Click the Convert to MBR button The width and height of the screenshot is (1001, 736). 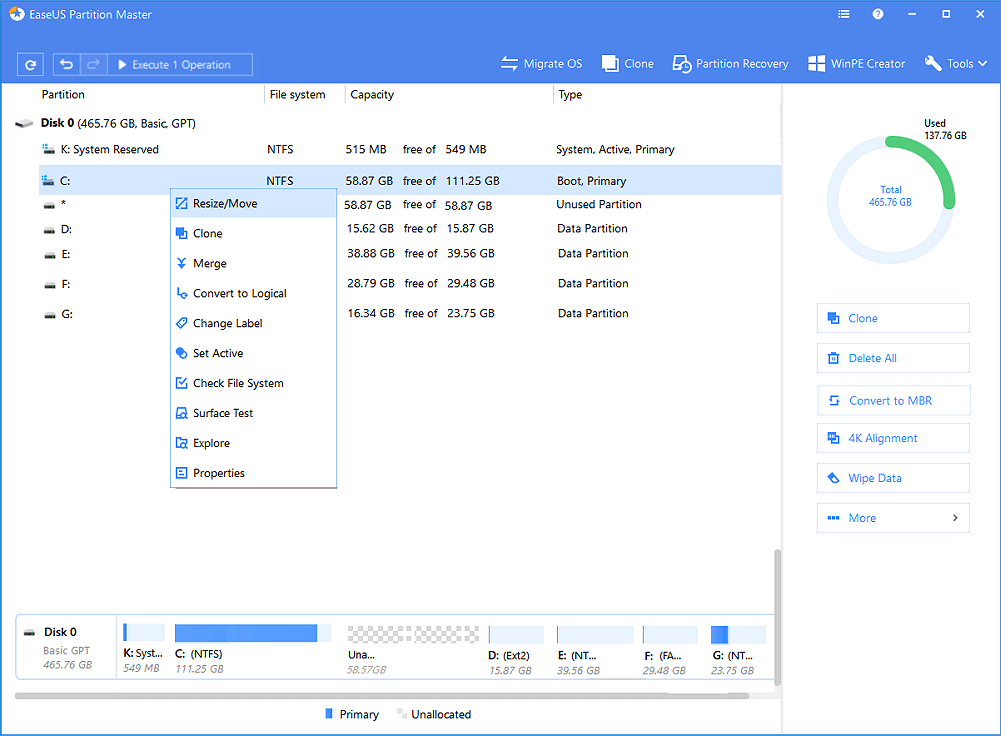892,401
